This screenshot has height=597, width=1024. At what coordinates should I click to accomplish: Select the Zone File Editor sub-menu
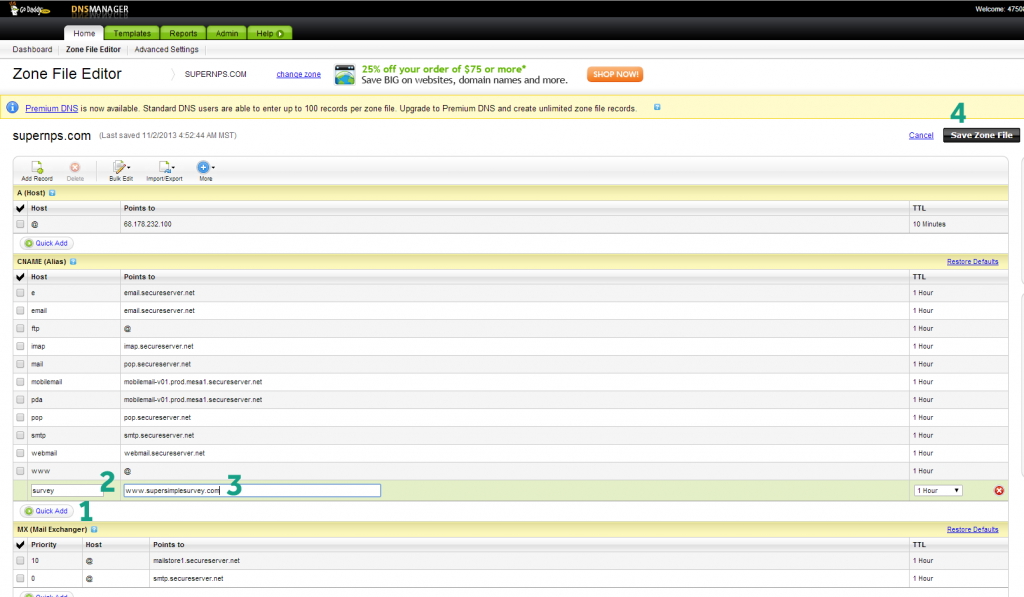(x=93, y=50)
